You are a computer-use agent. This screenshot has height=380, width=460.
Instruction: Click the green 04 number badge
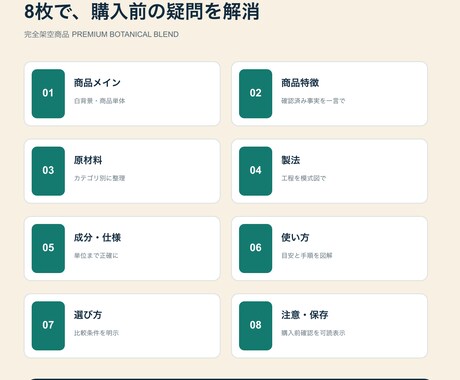[256, 171]
